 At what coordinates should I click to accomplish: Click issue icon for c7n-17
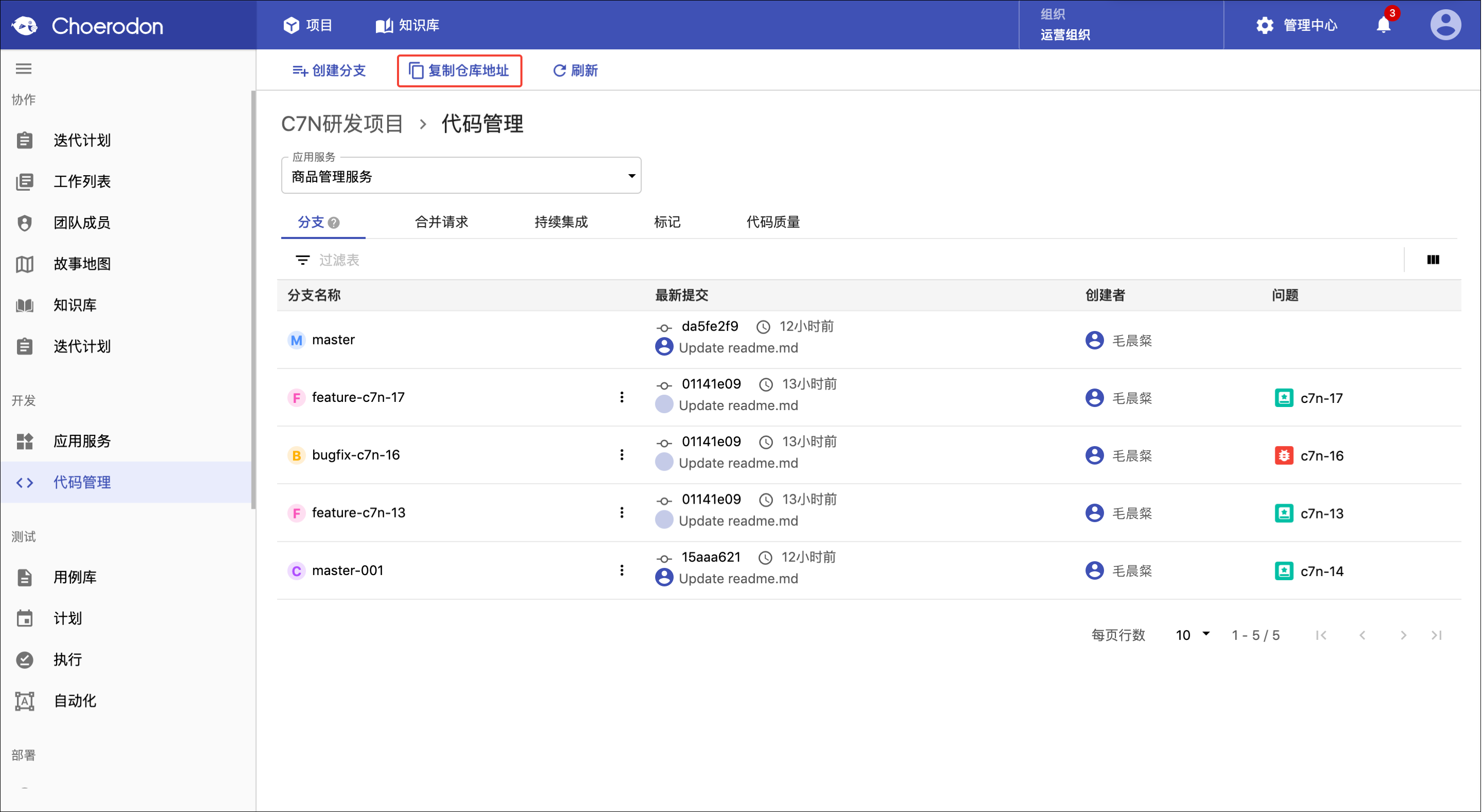pos(1284,398)
